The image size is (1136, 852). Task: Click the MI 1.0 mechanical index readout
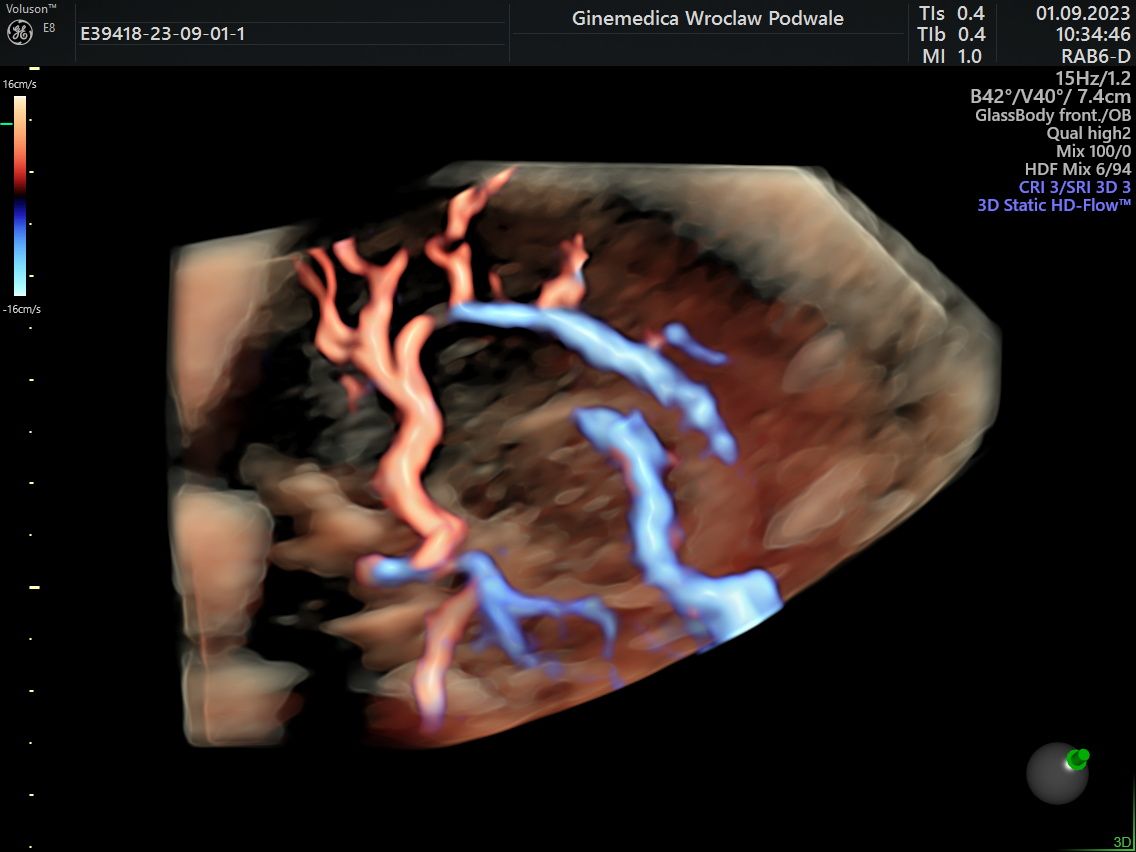click(951, 57)
